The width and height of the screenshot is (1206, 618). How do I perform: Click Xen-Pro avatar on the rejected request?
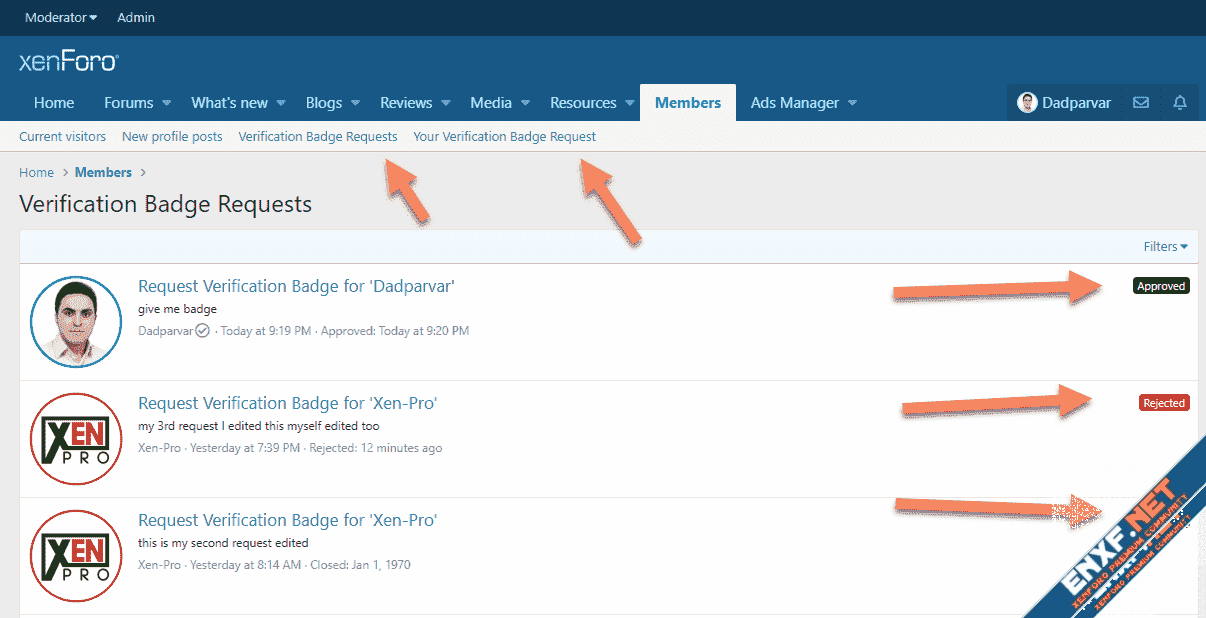tap(69, 439)
